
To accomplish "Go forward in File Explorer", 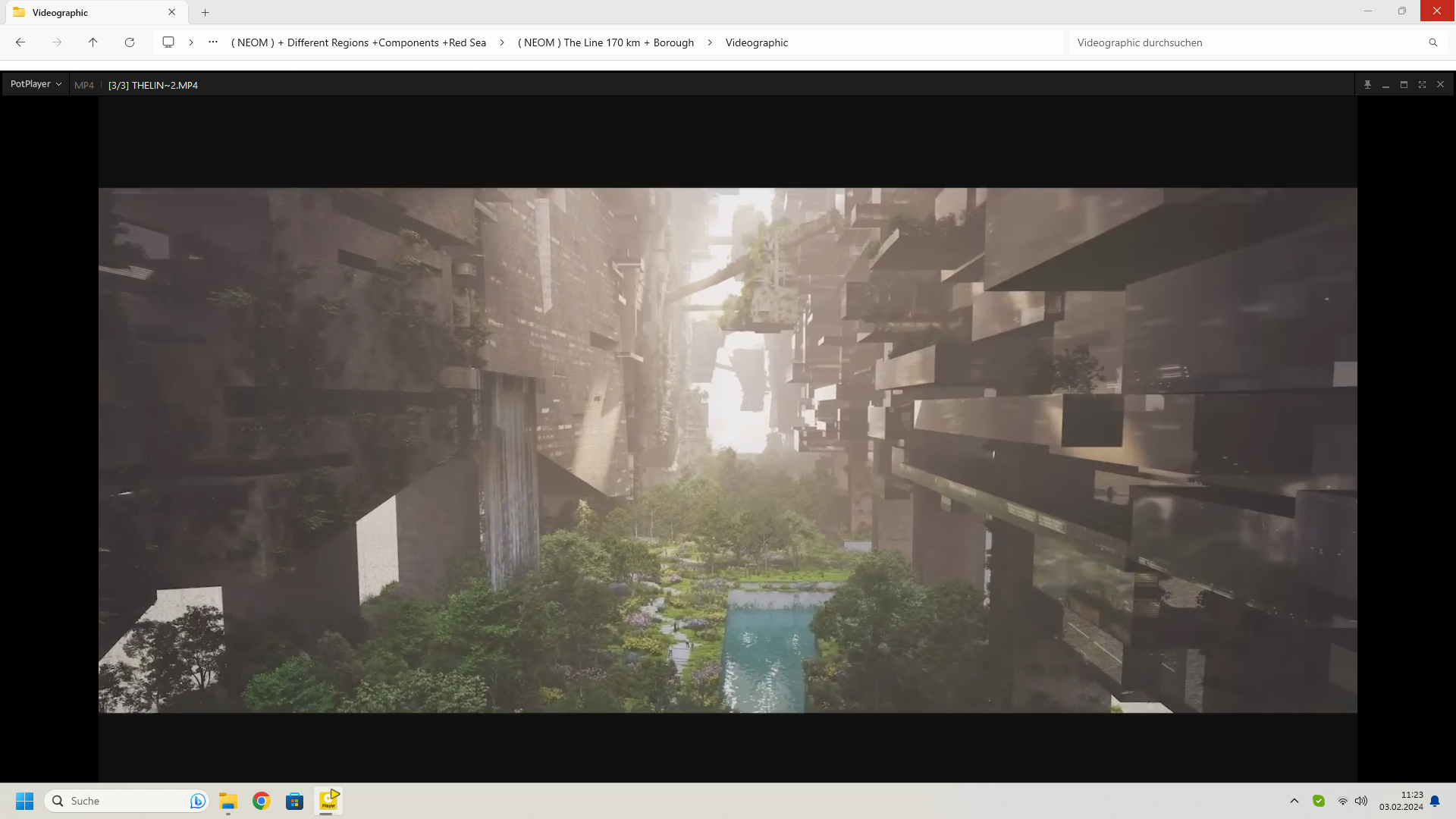I will [x=57, y=42].
